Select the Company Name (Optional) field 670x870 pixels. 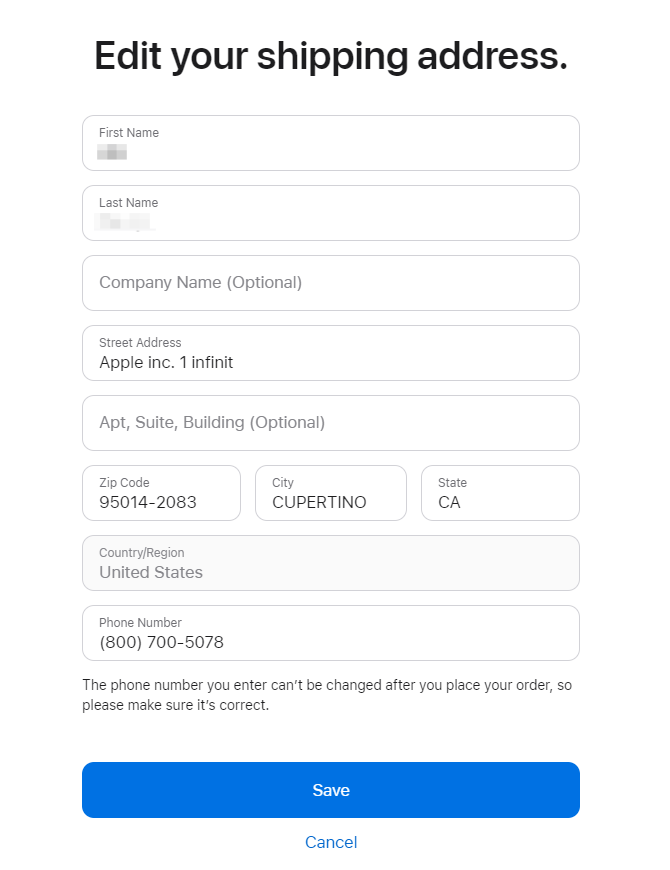[330, 283]
